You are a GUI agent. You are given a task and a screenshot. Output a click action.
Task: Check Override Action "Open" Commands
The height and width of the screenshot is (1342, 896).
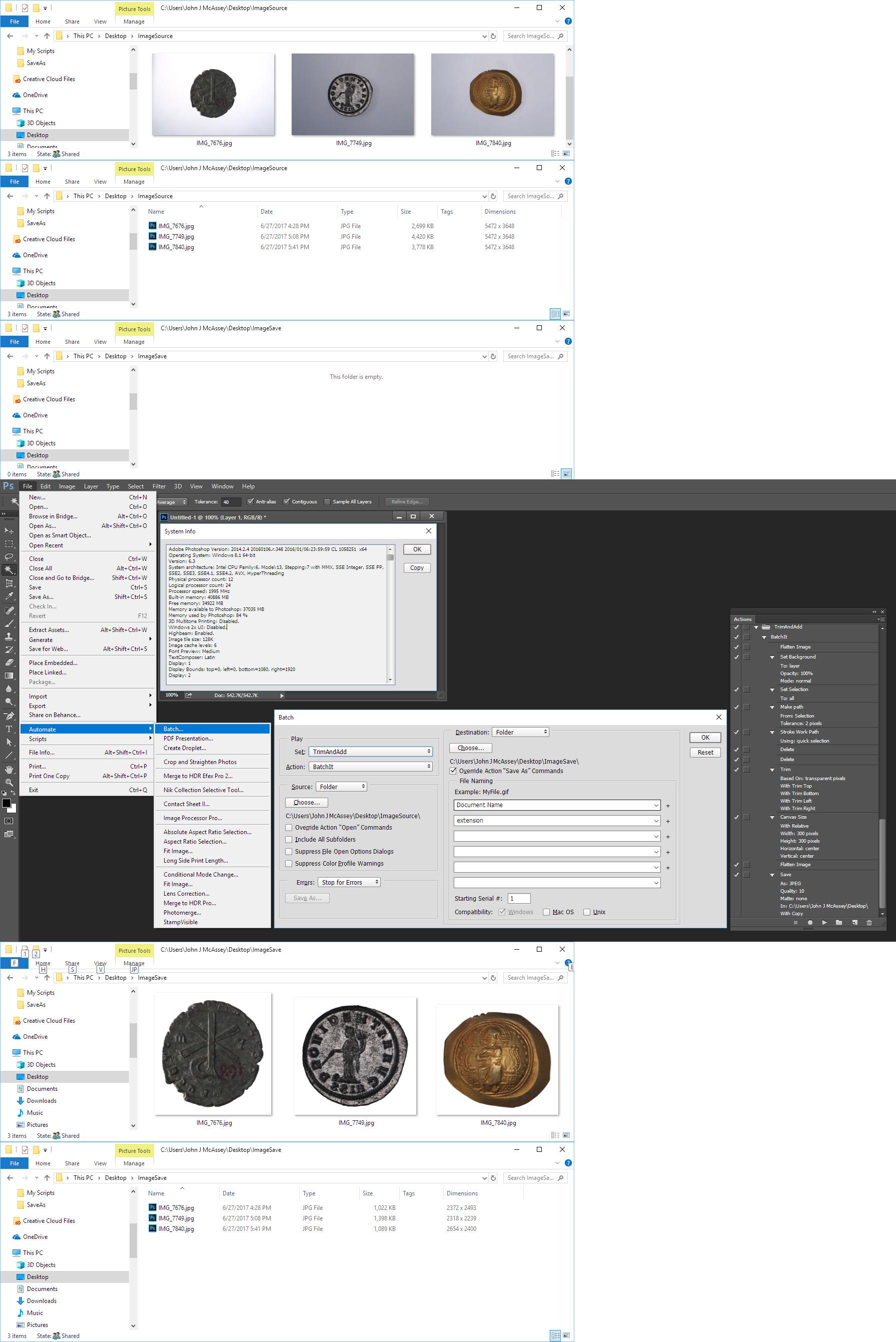(289, 827)
